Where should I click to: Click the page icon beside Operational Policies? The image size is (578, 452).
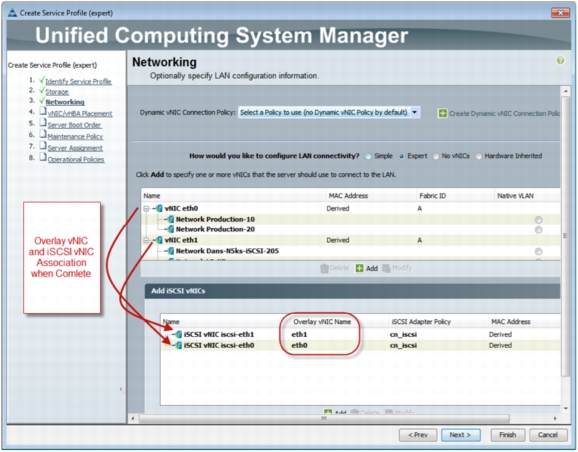coord(43,157)
